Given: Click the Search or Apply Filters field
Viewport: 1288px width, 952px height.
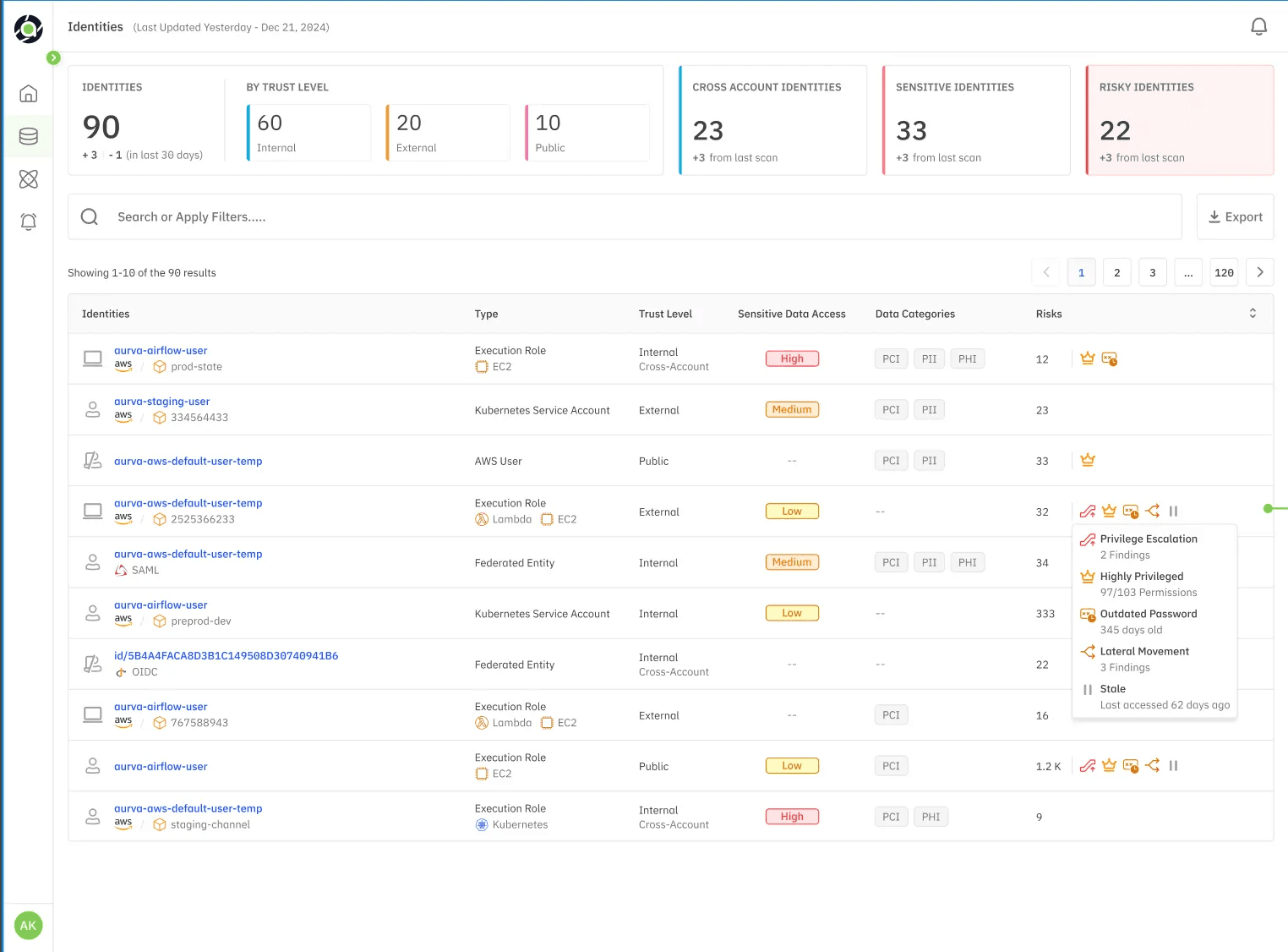Looking at the screenshot, I should (x=625, y=217).
